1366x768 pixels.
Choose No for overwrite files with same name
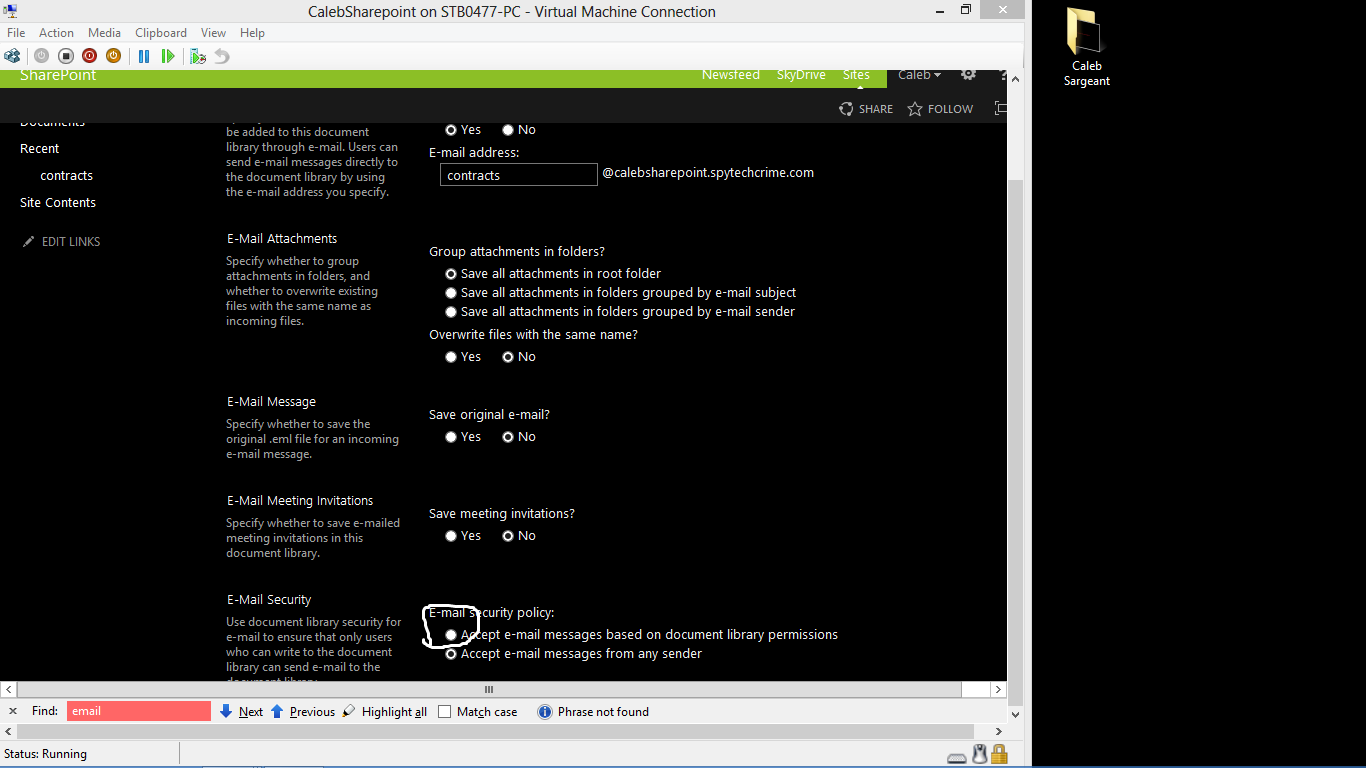(508, 357)
